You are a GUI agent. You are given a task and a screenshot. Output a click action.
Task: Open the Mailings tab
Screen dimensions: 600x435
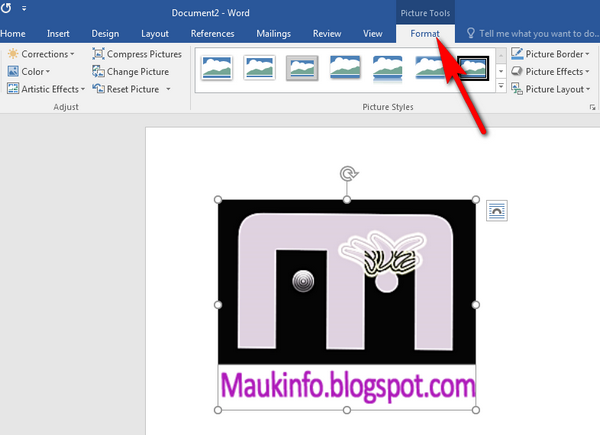pos(273,34)
